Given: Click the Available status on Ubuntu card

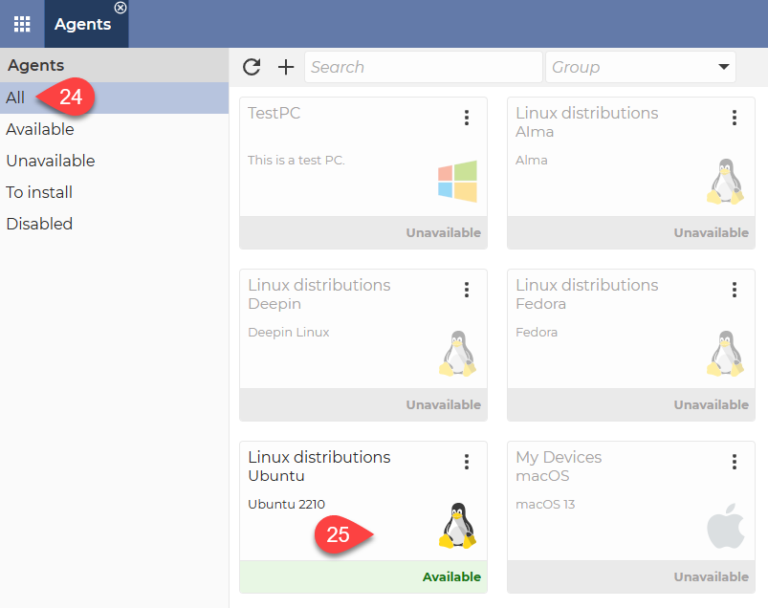Looking at the screenshot, I should [452, 577].
